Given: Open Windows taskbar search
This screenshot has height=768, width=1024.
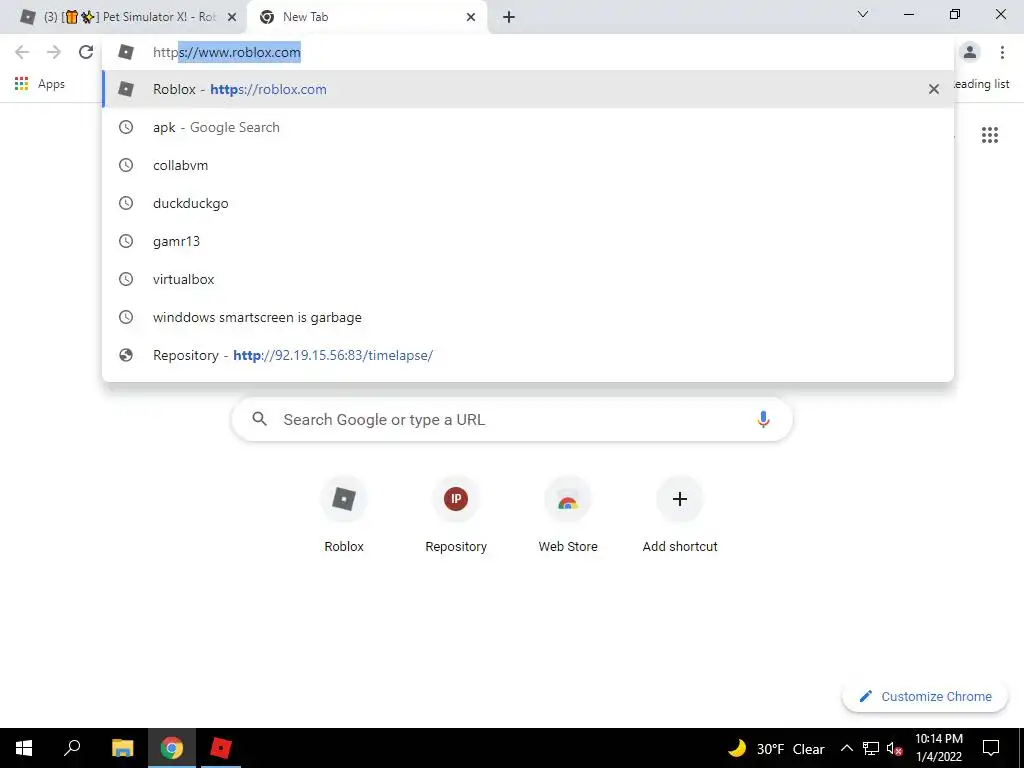Looking at the screenshot, I should [x=72, y=748].
